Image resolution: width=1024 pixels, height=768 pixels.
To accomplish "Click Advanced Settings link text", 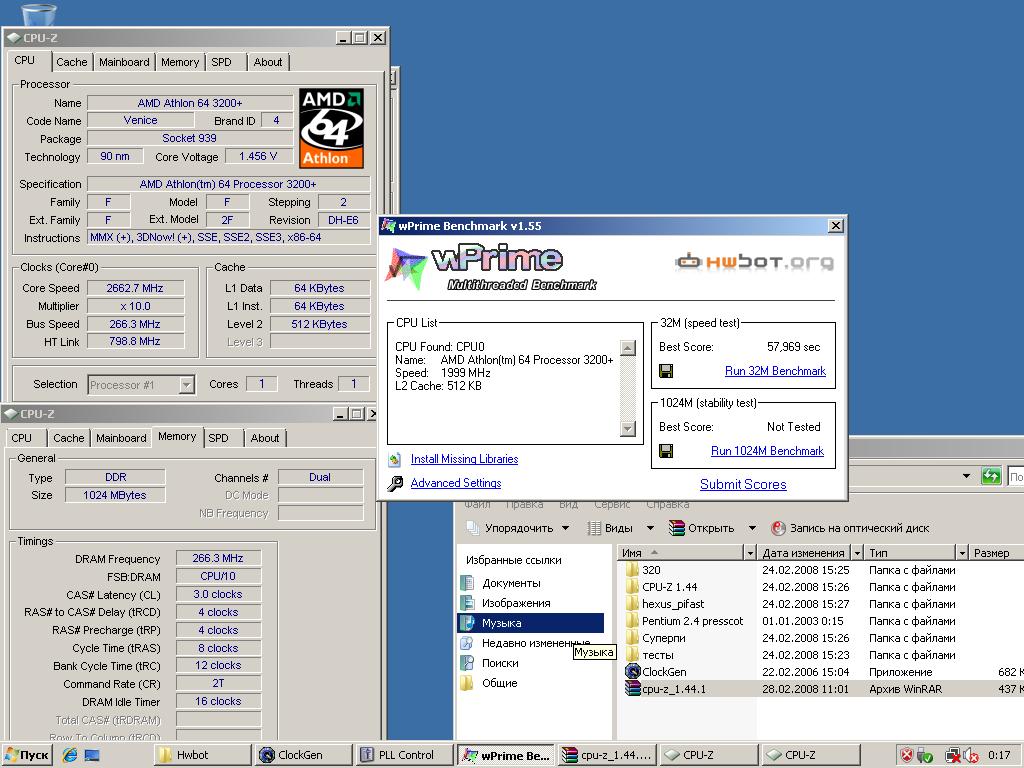I will [456, 483].
